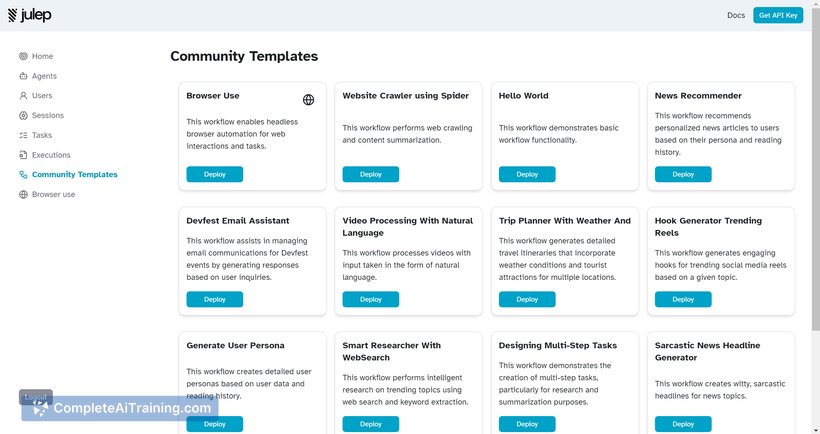Click Hook Generator Trending Reels title
This screenshot has height=434, width=820.
click(x=708, y=226)
